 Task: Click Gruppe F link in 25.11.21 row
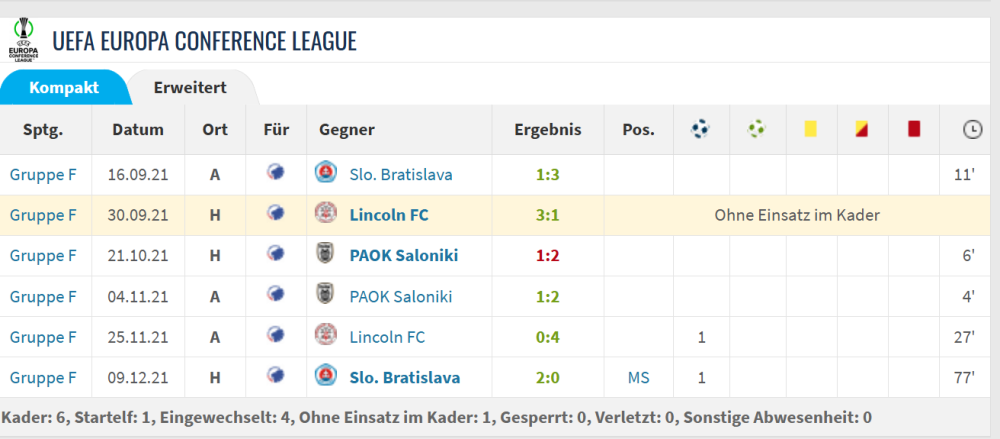click(43, 337)
